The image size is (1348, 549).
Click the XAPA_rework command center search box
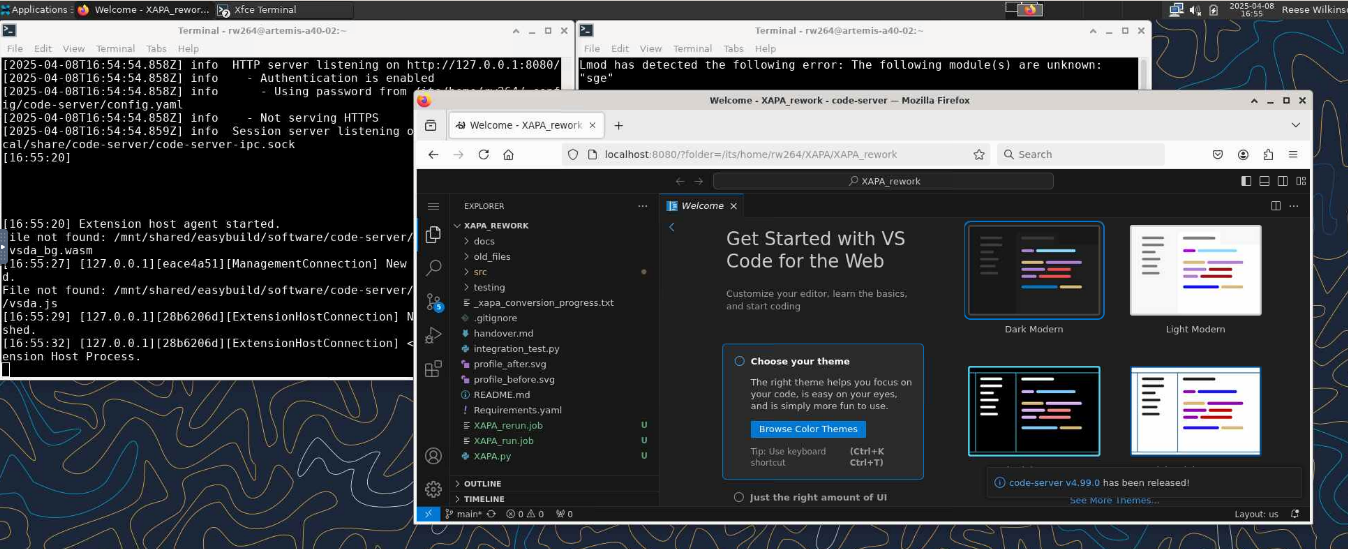coord(883,181)
